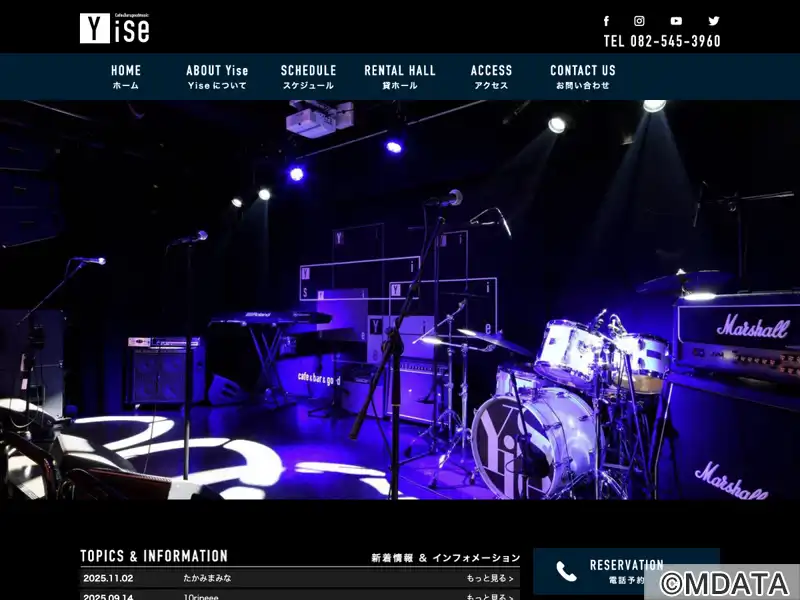Open the たかみまみな news topic
The image size is (800, 600).
click(x=207, y=578)
